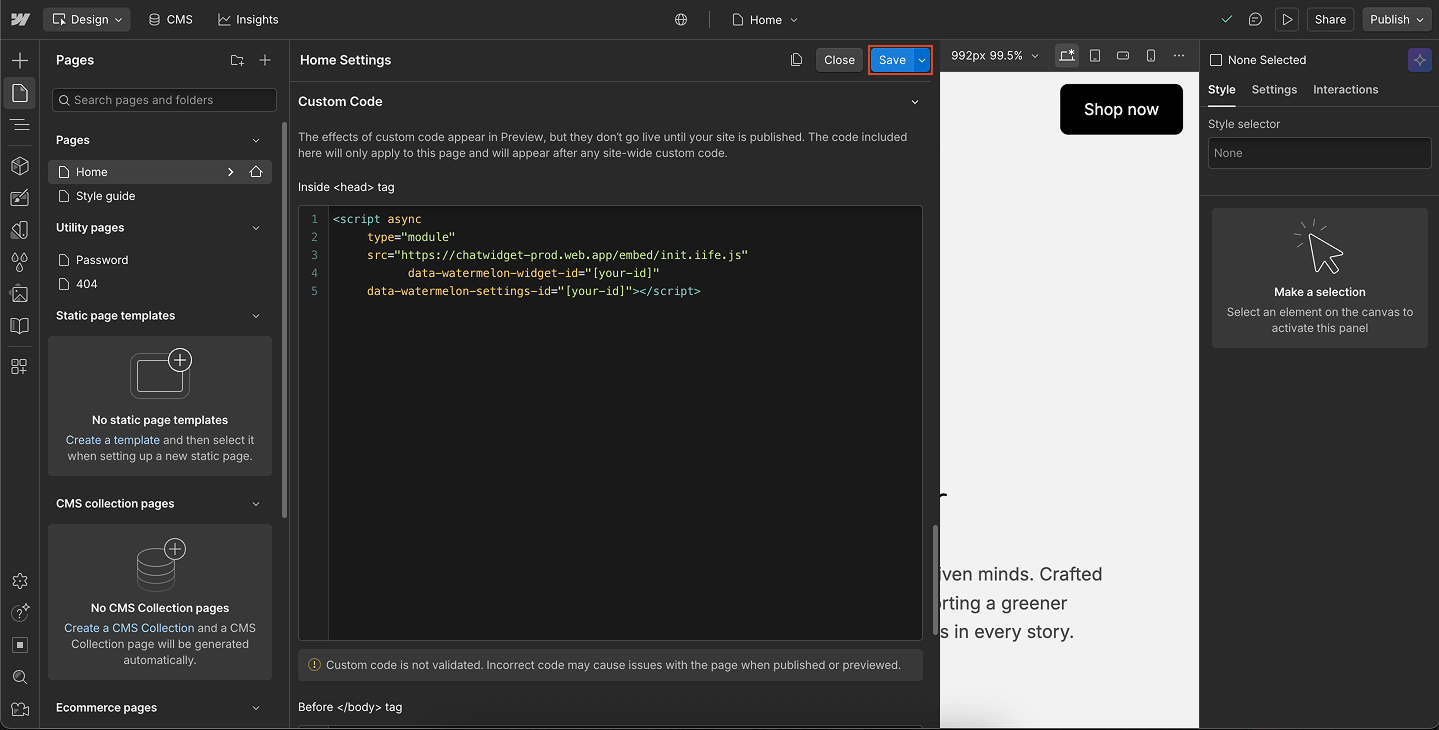Image resolution: width=1439 pixels, height=730 pixels.
Task: Collapse the Pages section
Action: (256, 141)
